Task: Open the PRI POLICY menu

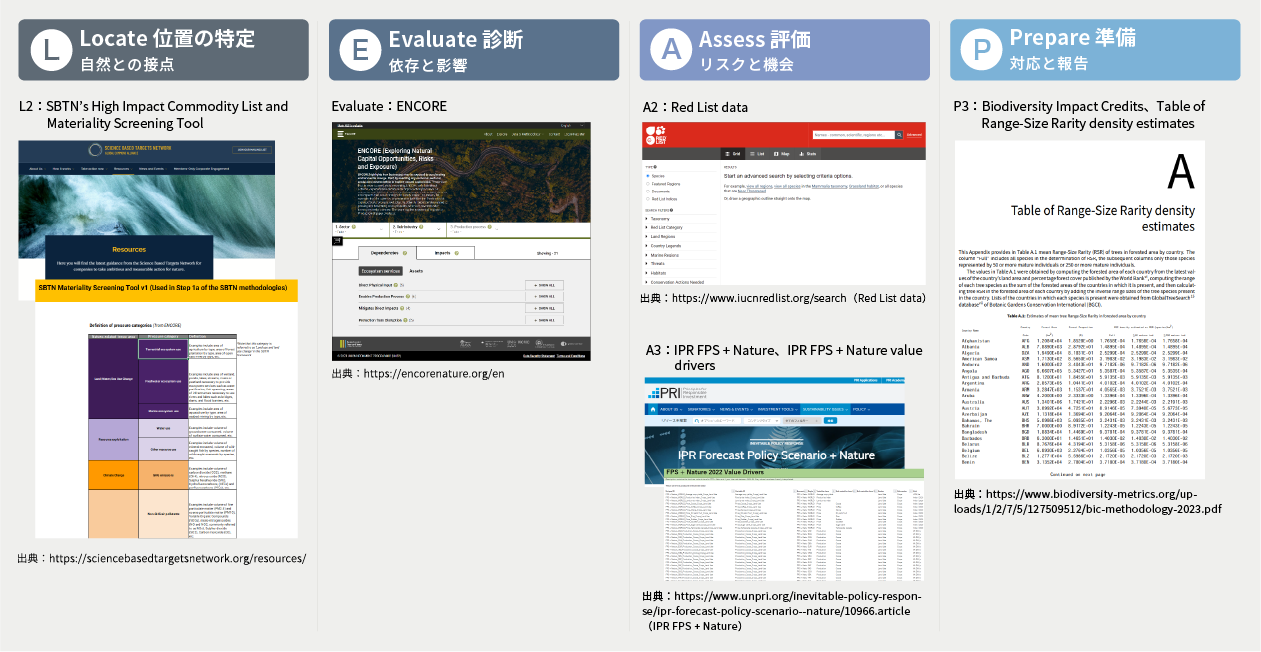Action: (861, 409)
